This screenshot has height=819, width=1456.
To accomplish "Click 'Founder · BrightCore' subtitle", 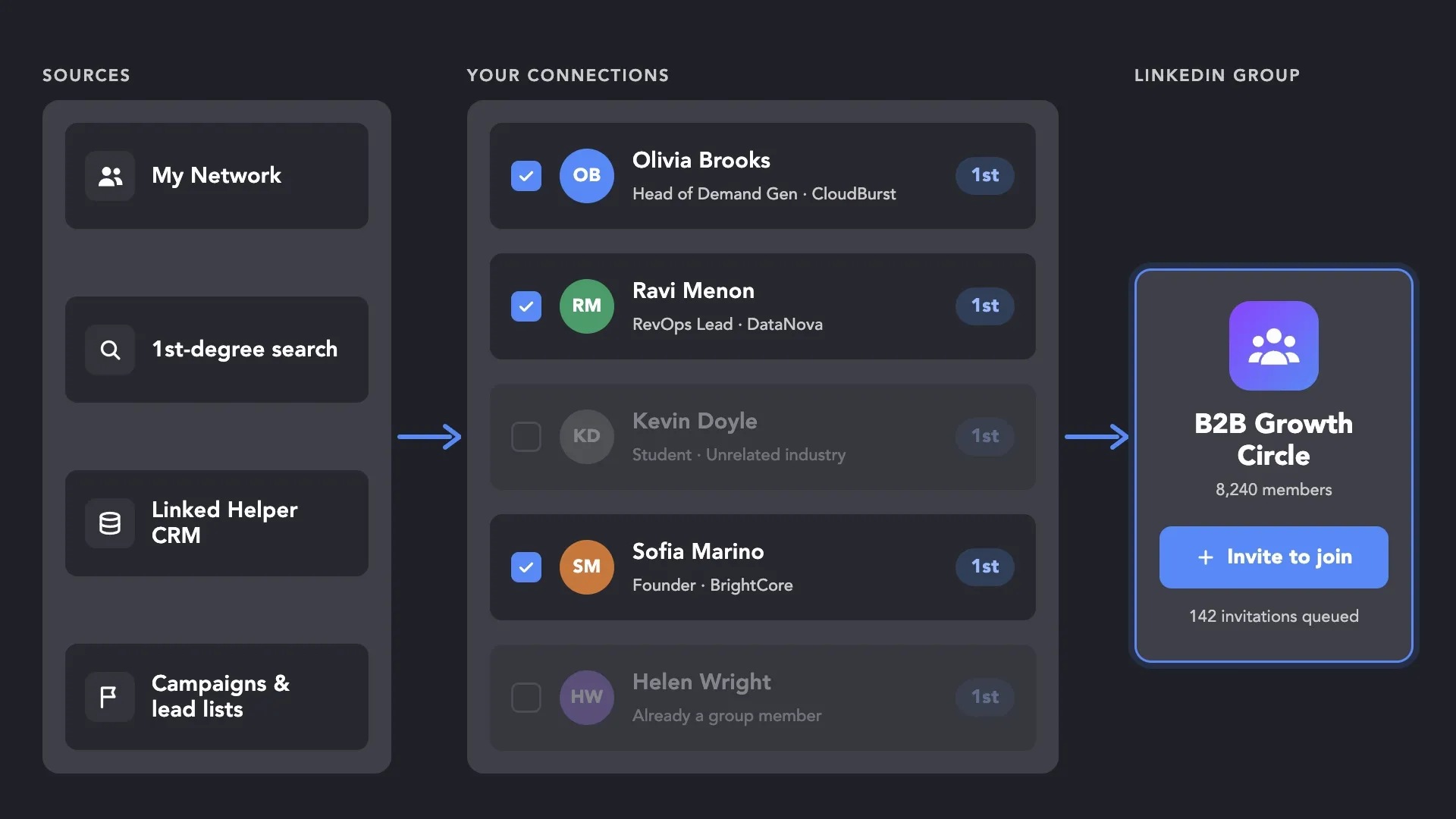I will 713,585.
